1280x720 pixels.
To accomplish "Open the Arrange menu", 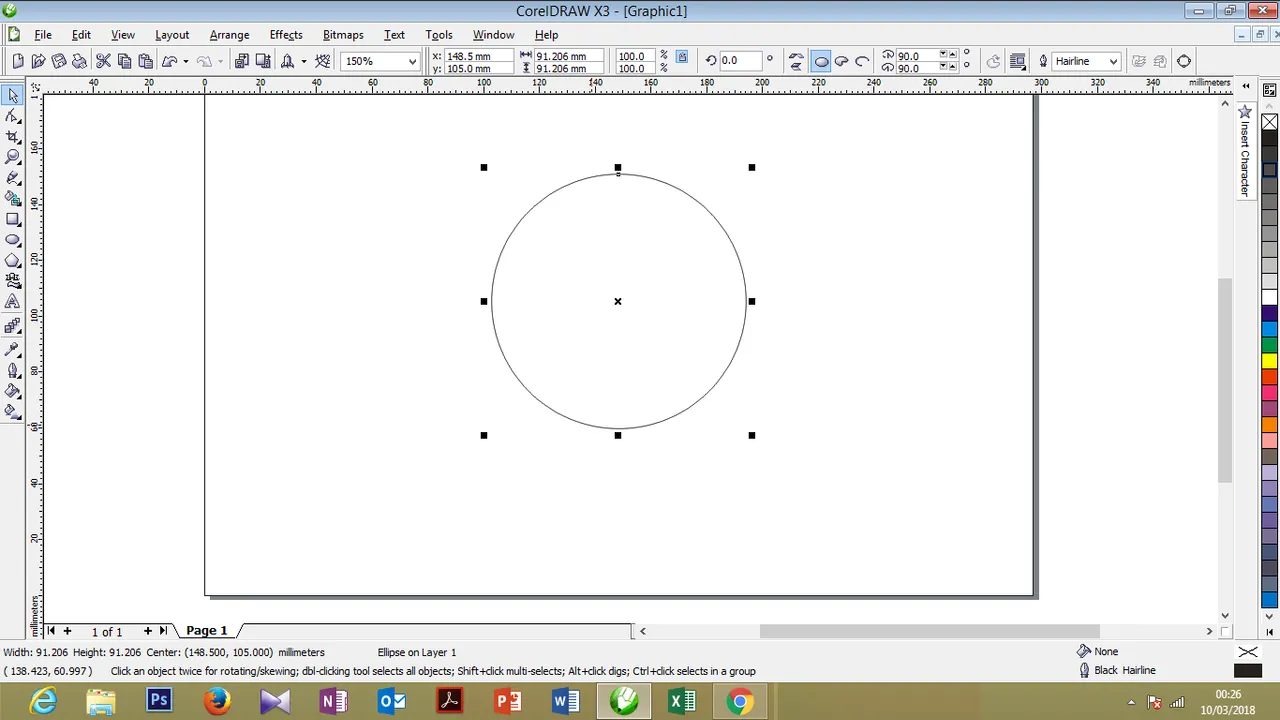I will point(229,35).
